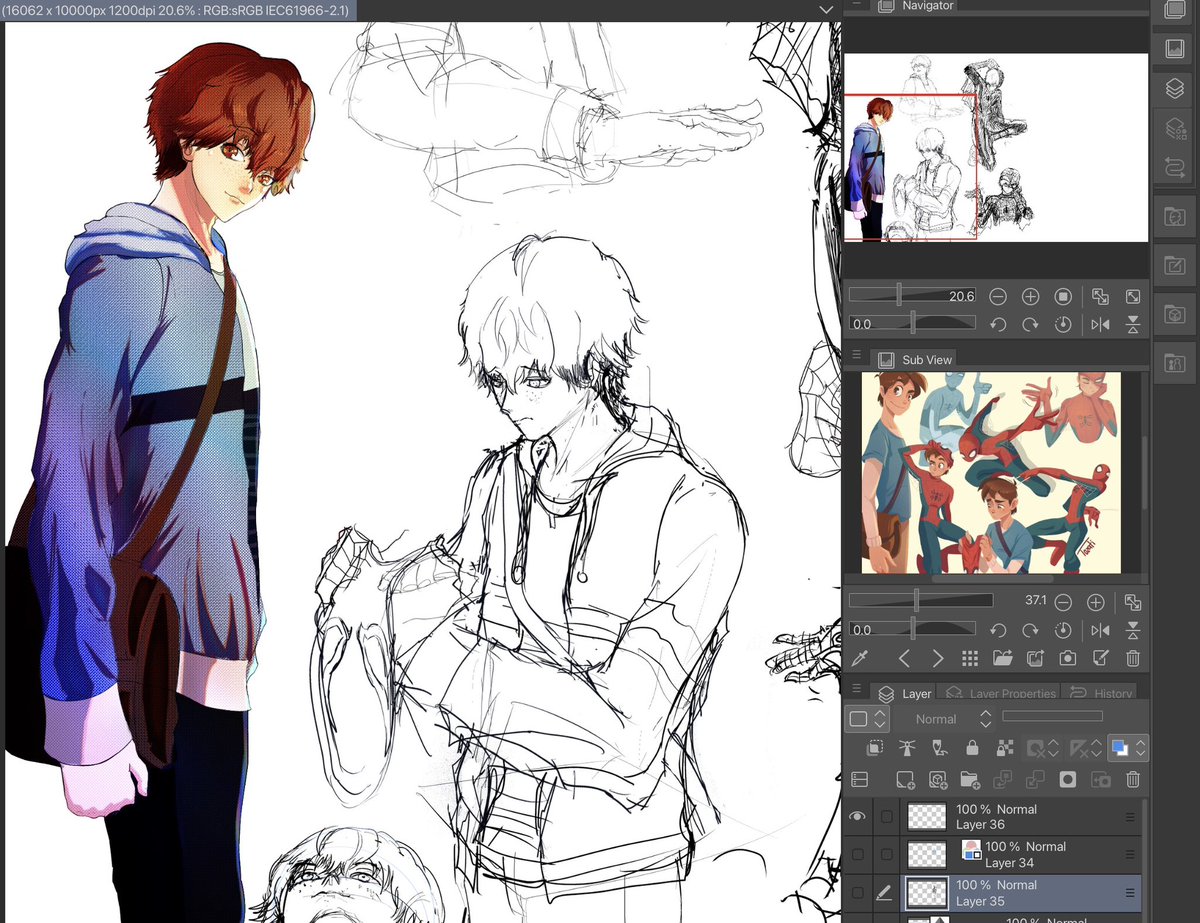Show hidden Layer 34
Image resolution: width=1200 pixels, height=923 pixels.
[x=857, y=855]
